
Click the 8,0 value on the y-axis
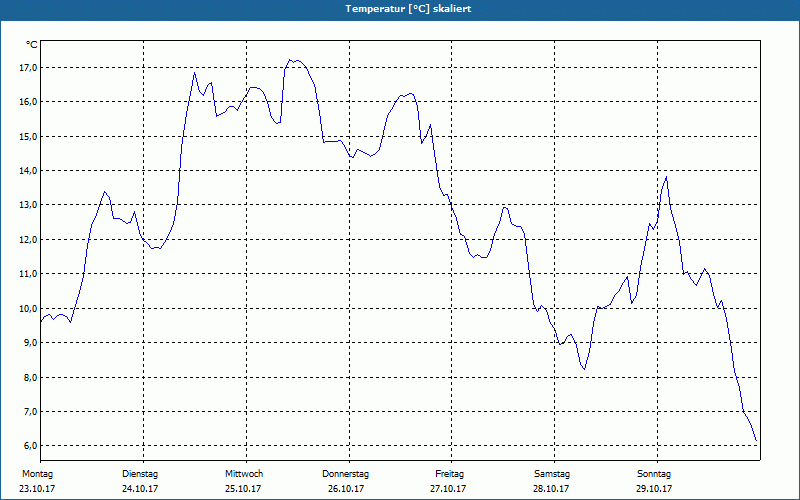coord(30,377)
